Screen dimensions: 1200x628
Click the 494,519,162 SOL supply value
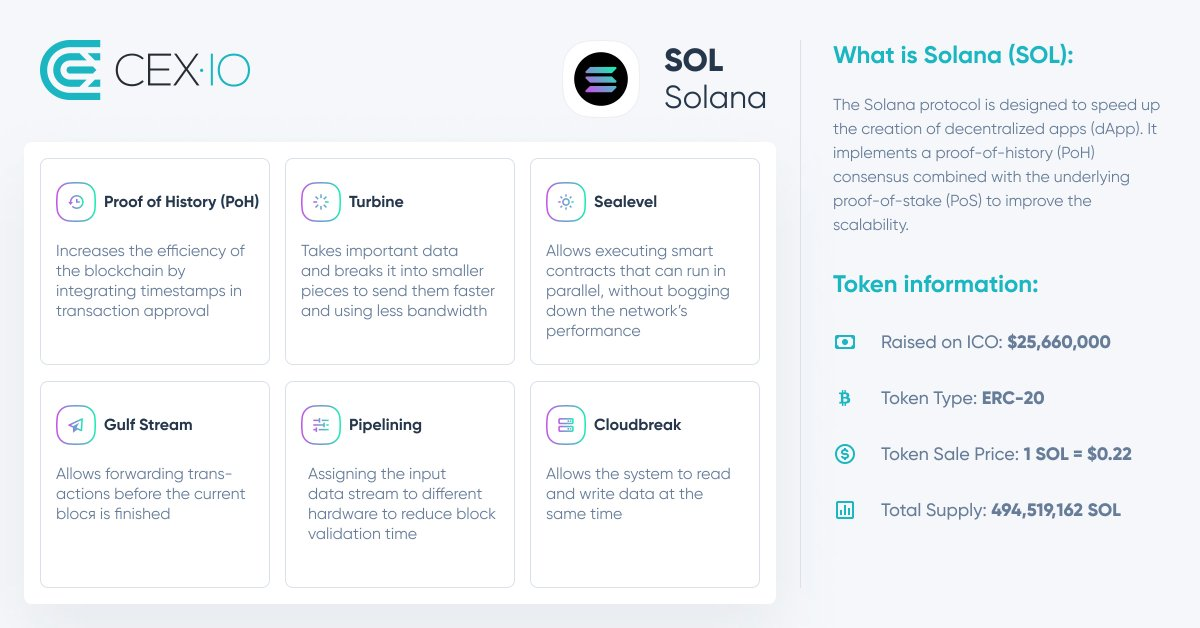point(1056,510)
